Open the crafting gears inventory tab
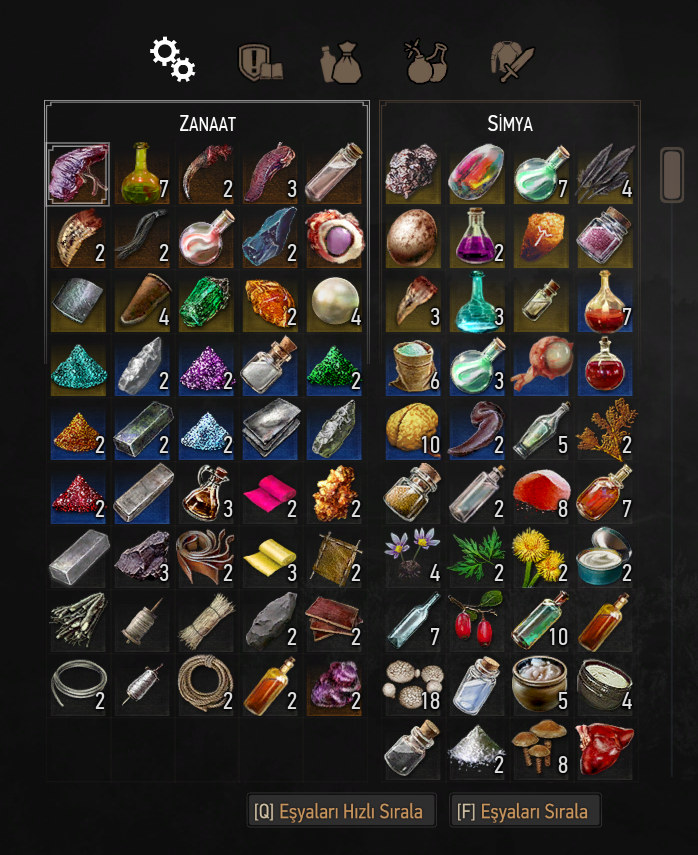The image size is (698, 855). [x=173, y=60]
